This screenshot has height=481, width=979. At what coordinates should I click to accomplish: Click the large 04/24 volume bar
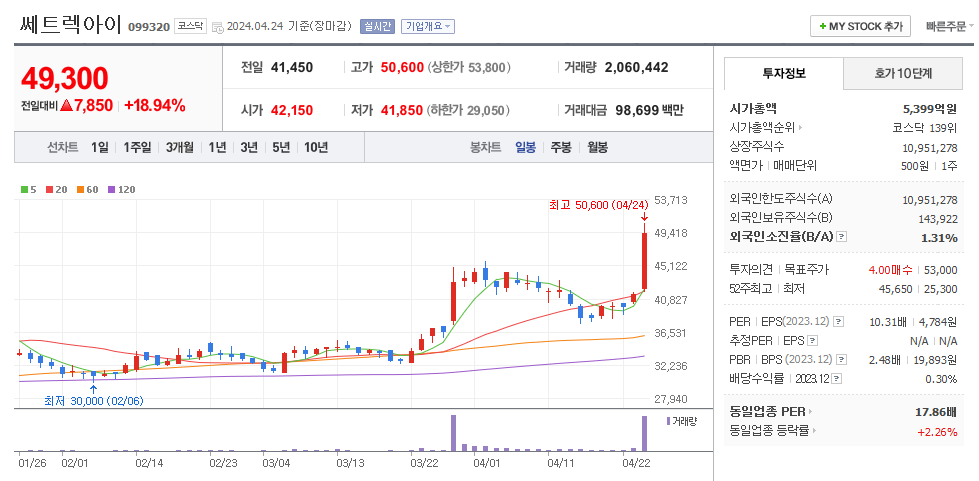pos(644,433)
